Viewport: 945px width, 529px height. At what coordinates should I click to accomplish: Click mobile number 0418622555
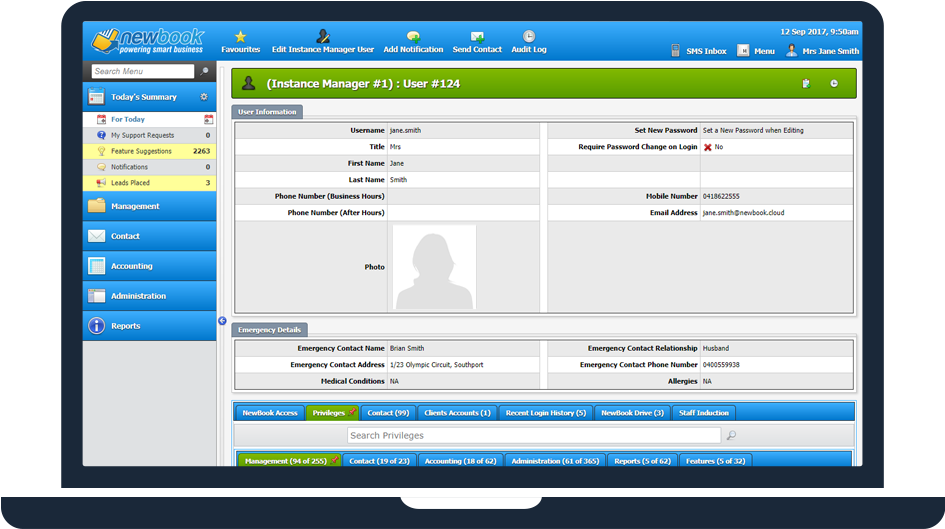tap(721, 196)
